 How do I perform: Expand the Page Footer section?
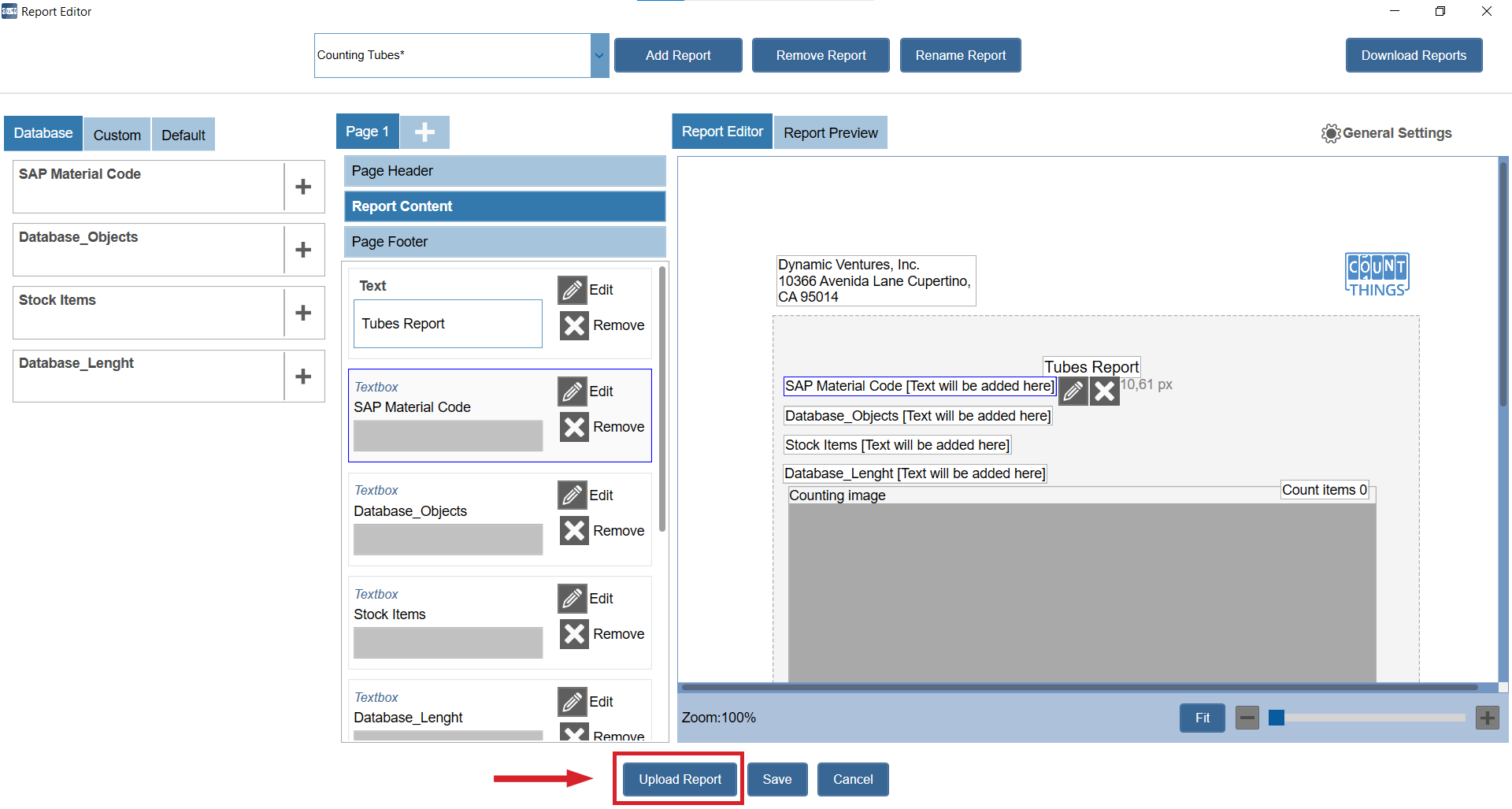click(504, 242)
